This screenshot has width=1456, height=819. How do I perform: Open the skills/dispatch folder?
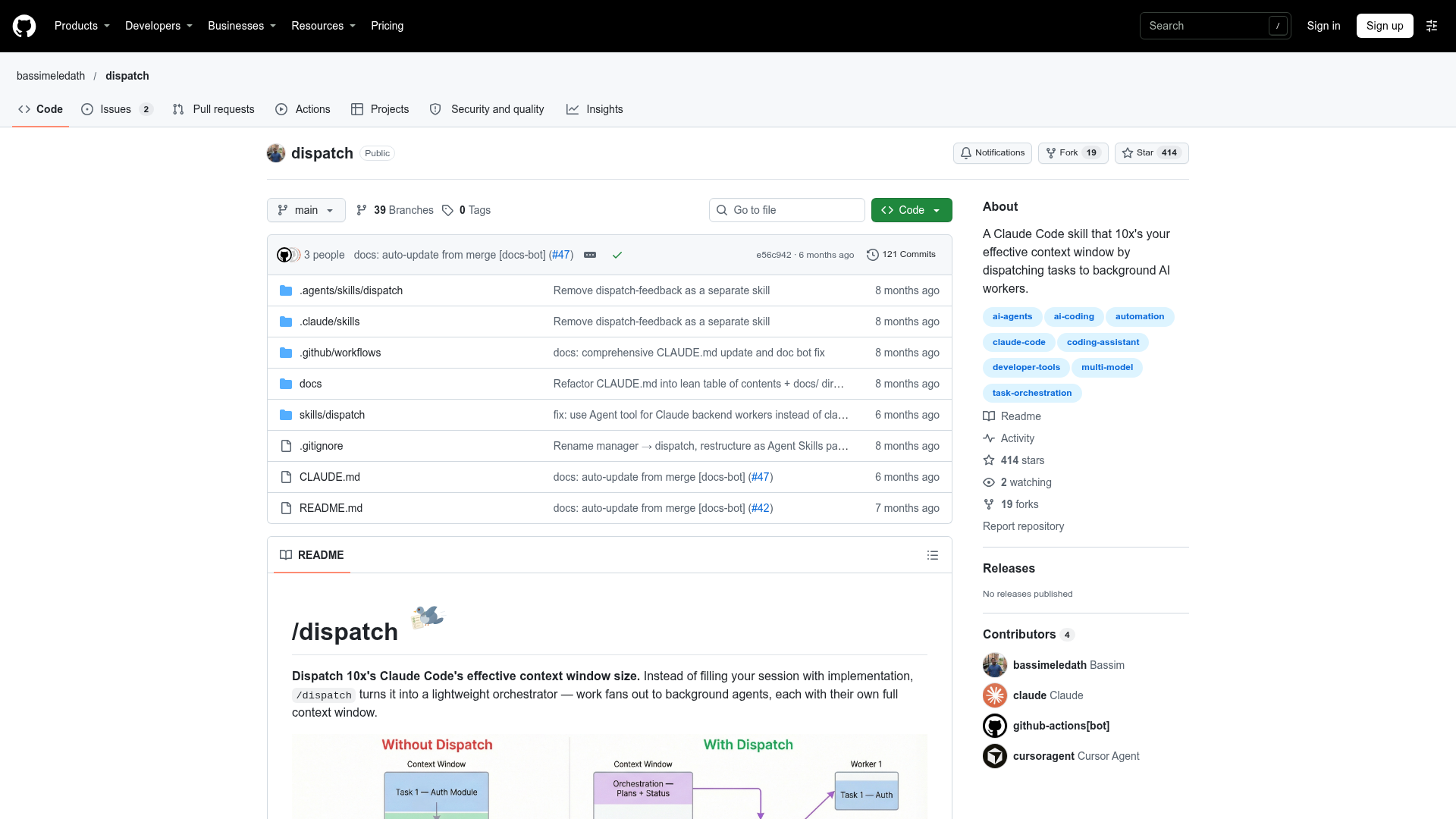tap(332, 415)
